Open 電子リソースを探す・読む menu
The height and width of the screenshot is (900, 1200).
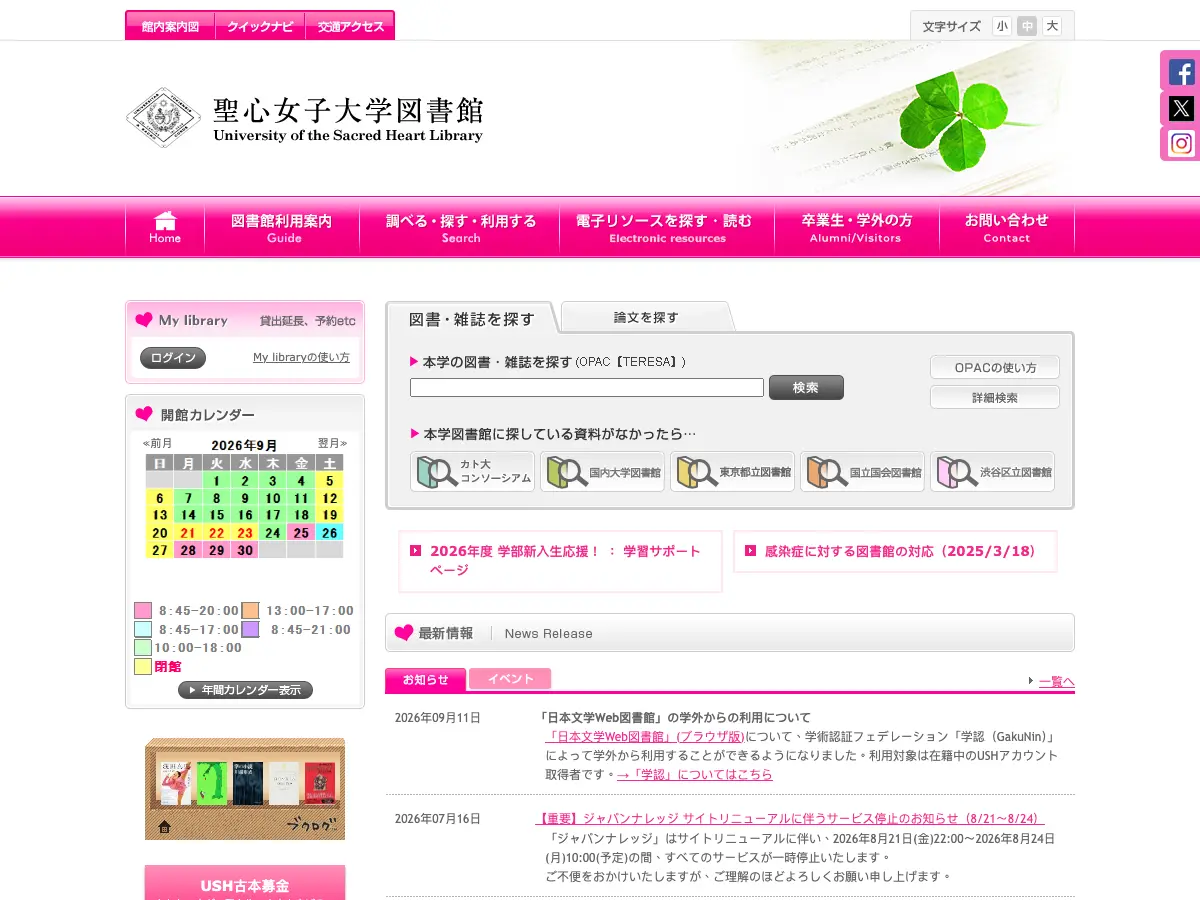[x=667, y=227]
